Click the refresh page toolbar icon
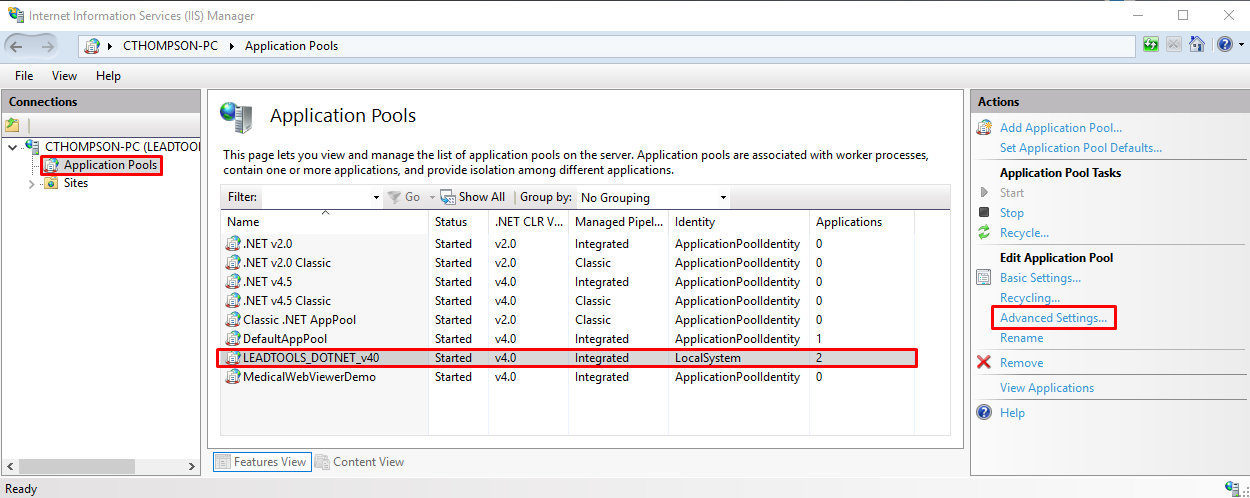Screen dimensions: 1250x498 [x=1151, y=45]
